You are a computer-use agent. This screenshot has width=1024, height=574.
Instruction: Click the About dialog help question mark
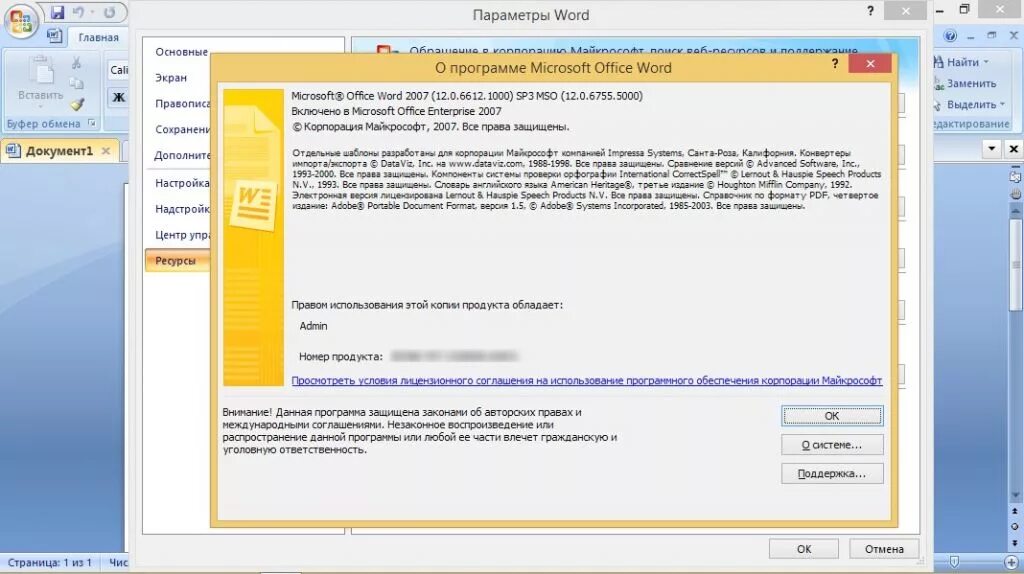(835, 63)
